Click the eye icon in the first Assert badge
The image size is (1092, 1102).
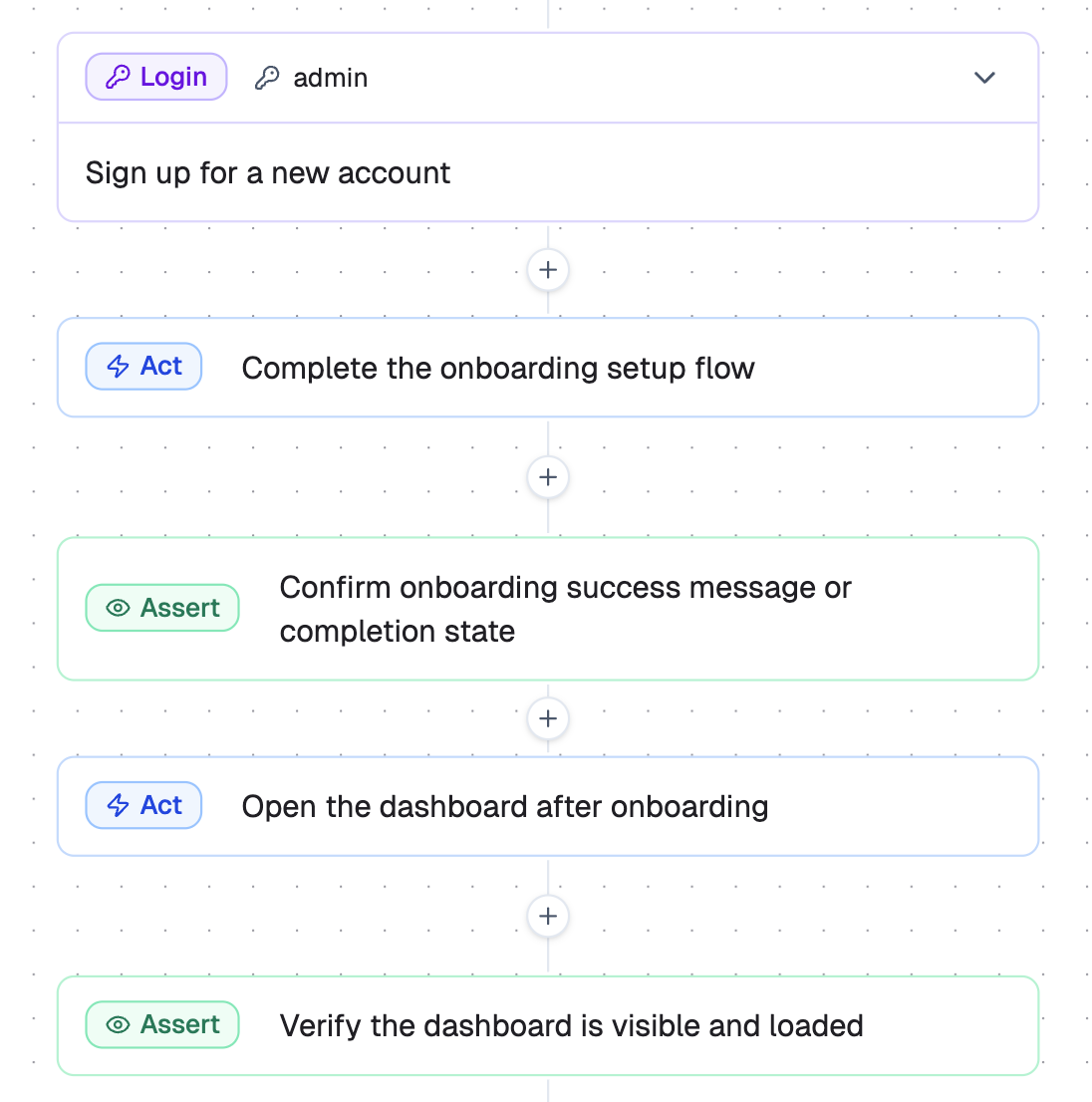[x=118, y=608]
